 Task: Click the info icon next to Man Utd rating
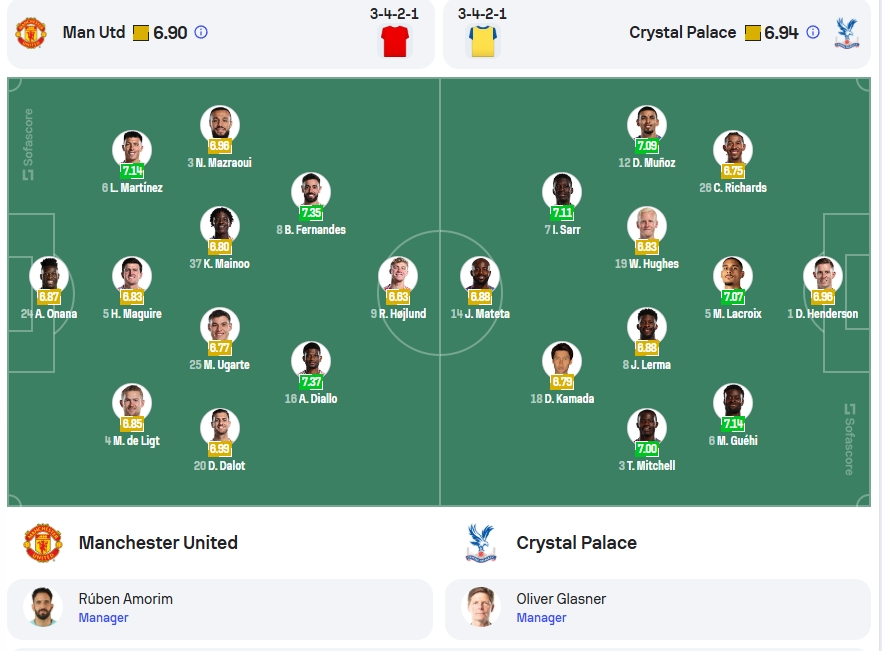point(201,33)
